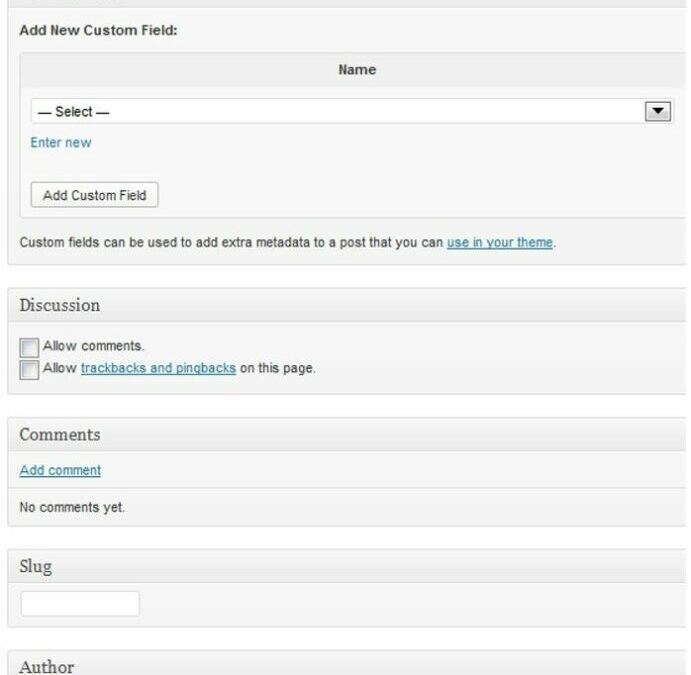Tick the Allow trackbacks and pingbacks checkbox

pos(30,369)
